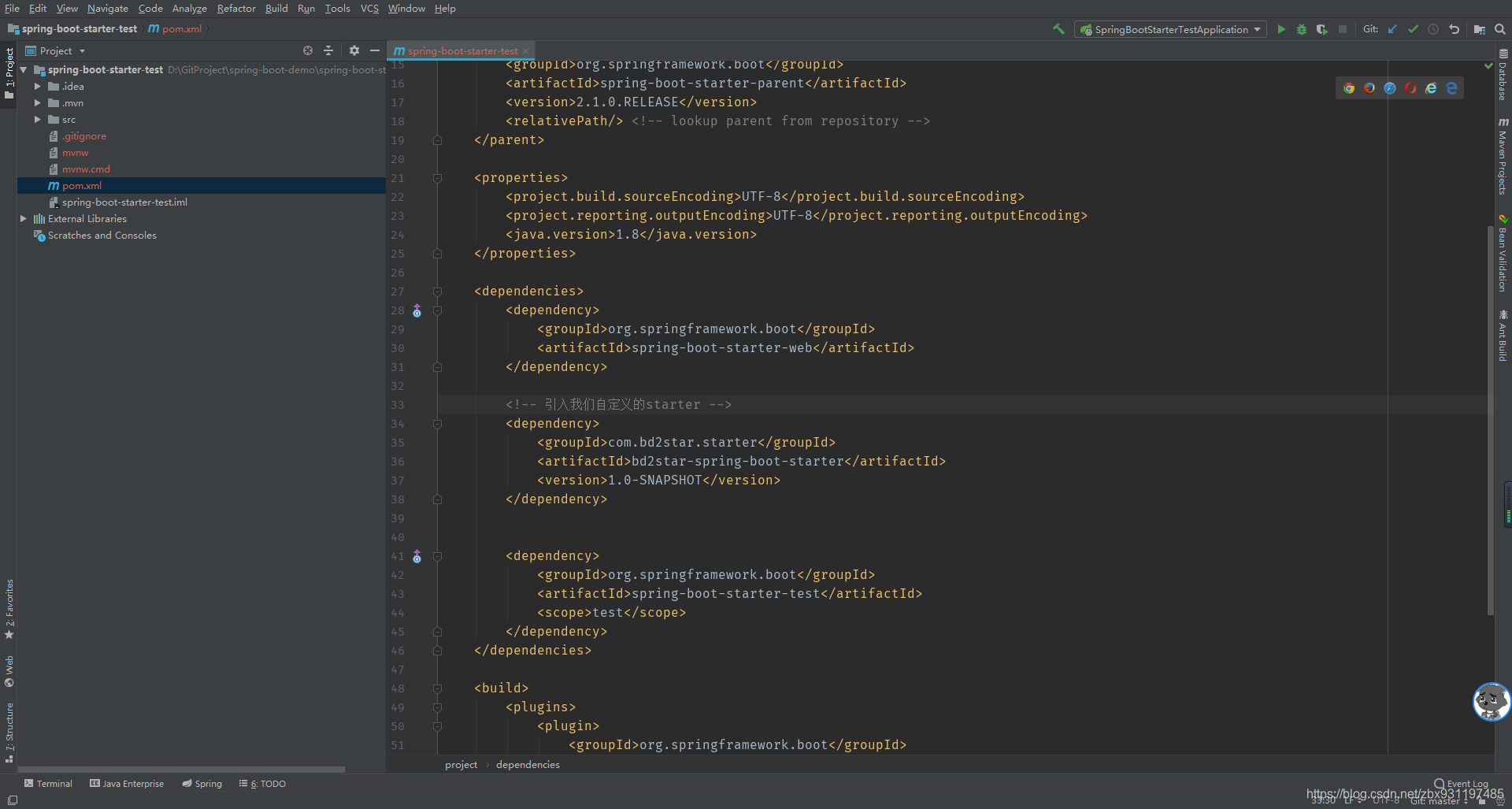Viewport: 1512px width, 809px height.
Task: Open the Navigate menu
Action: 108,9
